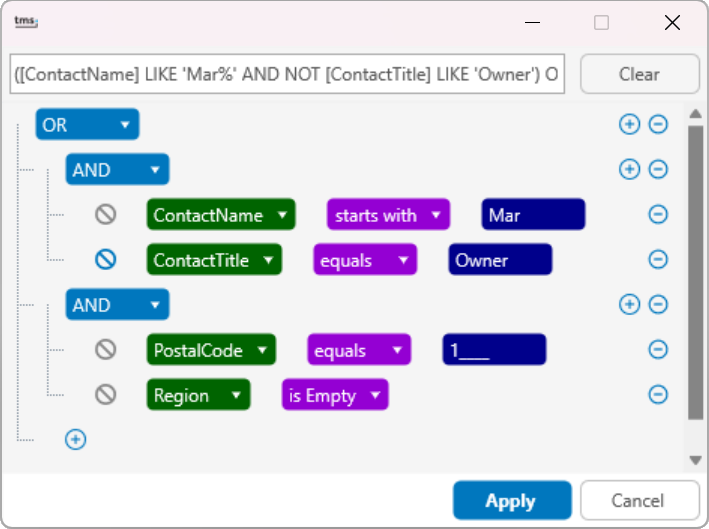Edit the 'Owner' value field
This screenshot has width=709, height=529.
501,260
